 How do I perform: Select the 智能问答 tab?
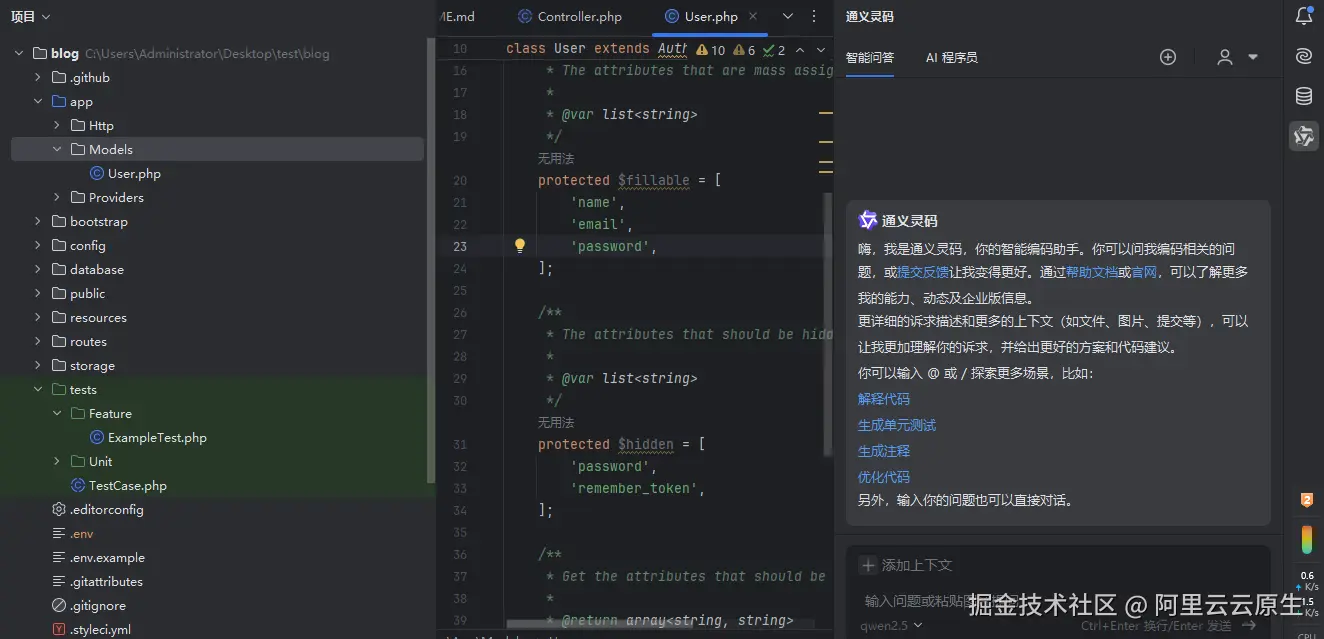point(870,57)
